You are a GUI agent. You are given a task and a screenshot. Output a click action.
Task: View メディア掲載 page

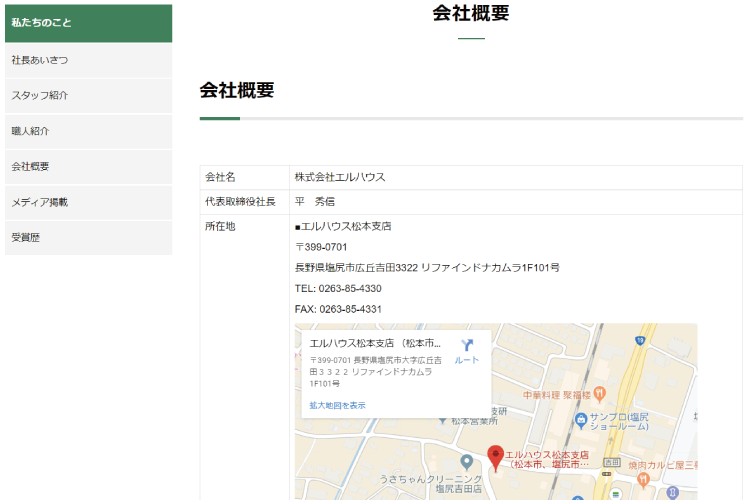coord(88,202)
